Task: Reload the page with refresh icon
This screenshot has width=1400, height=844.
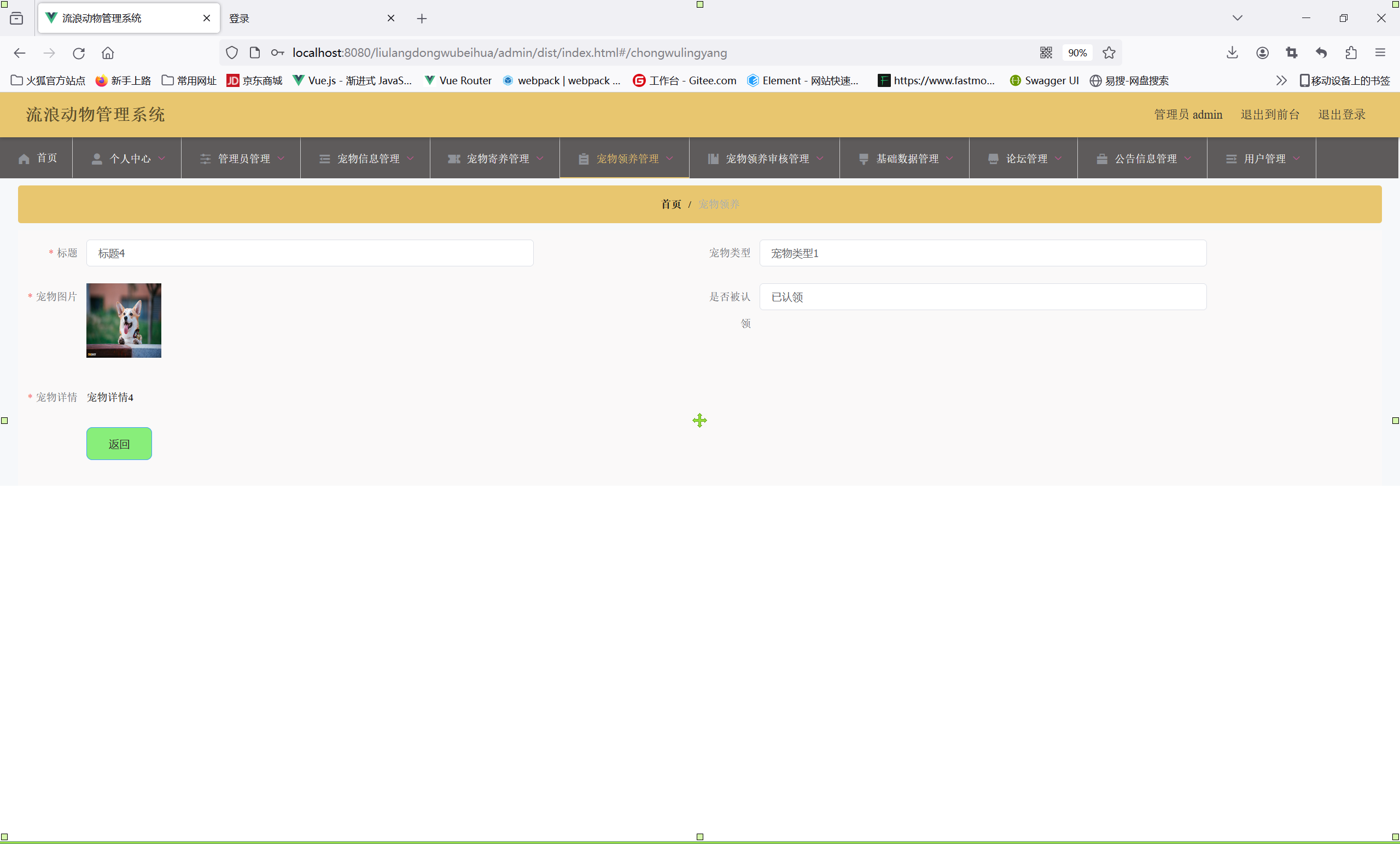Action: [78, 53]
